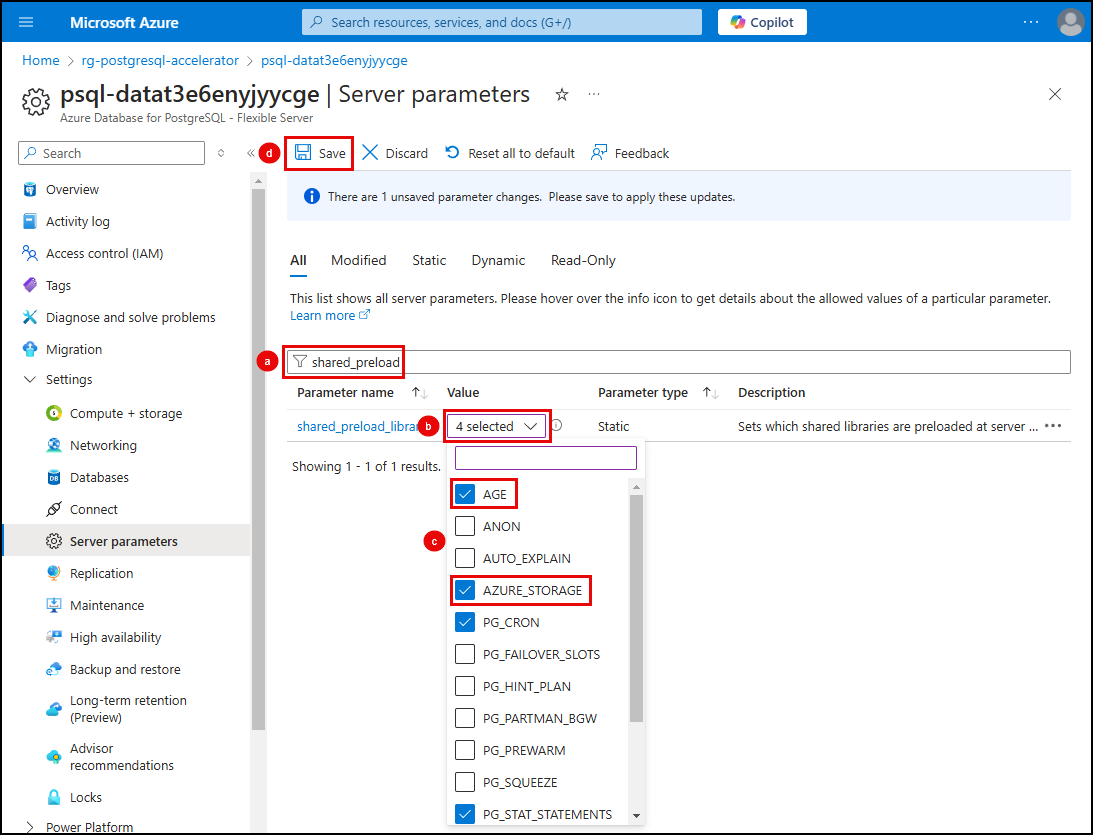
Task: Collapse the left navigation with double chevron
Action: [250, 153]
